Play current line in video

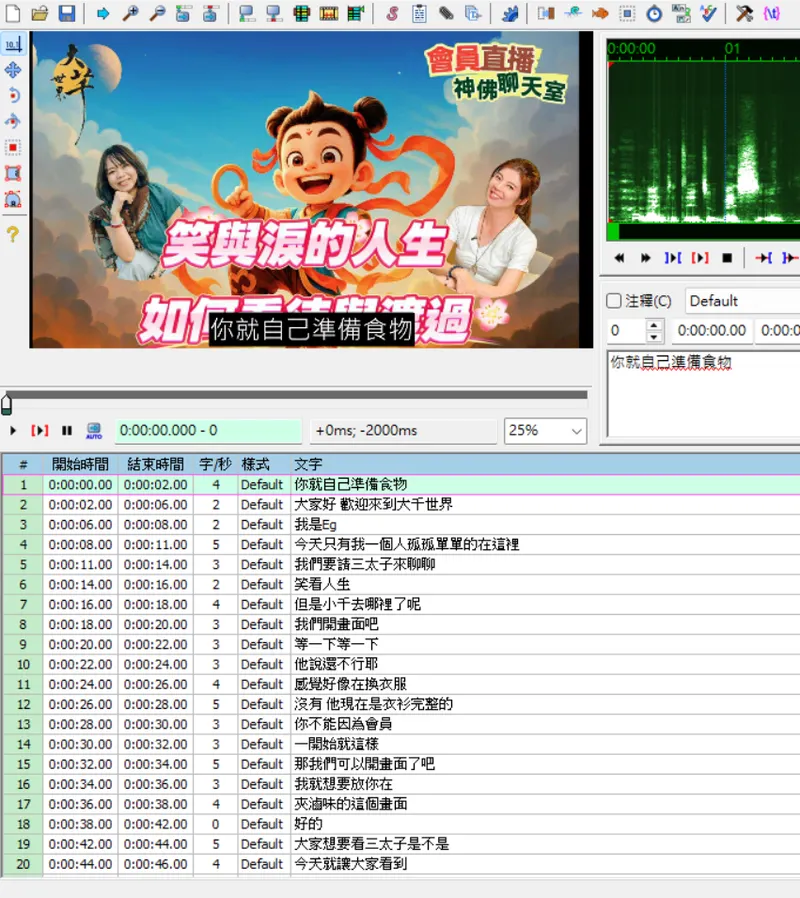point(40,431)
